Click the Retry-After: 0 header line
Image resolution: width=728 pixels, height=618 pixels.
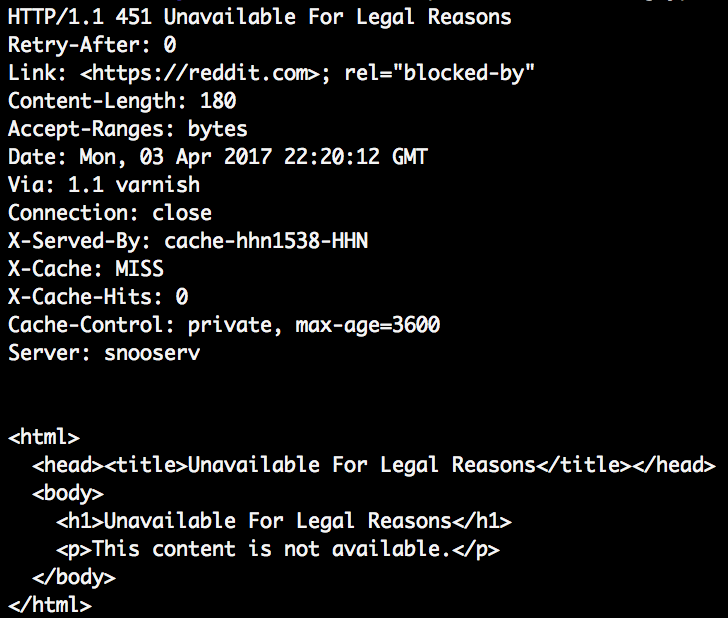click(x=92, y=45)
